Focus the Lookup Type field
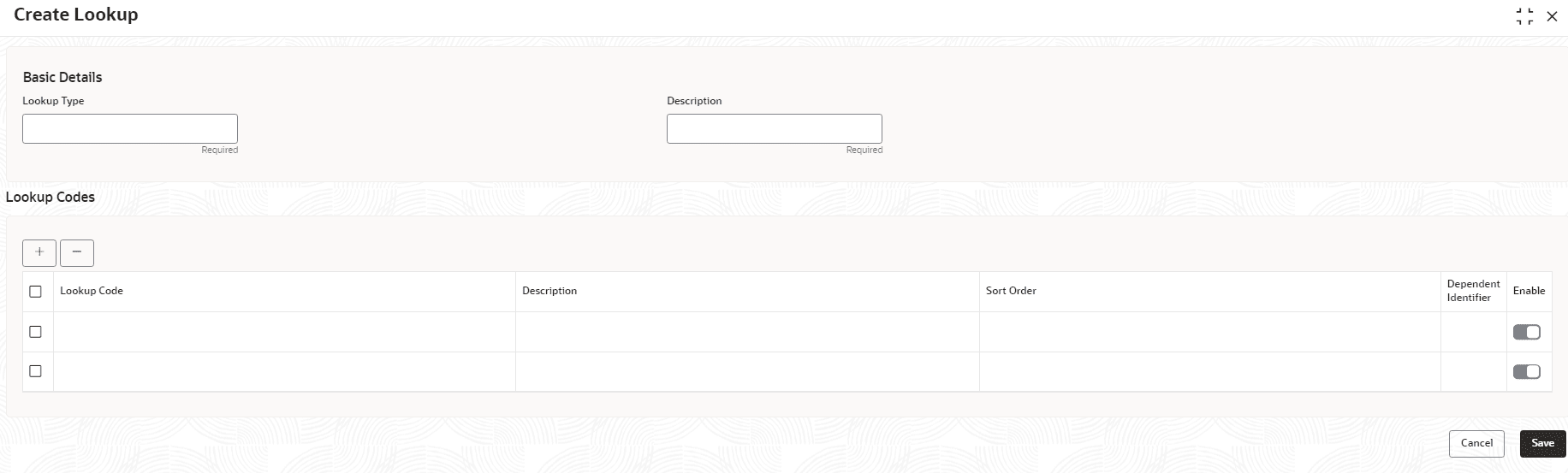Screen dimensions: 1568x473 tap(130, 128)
